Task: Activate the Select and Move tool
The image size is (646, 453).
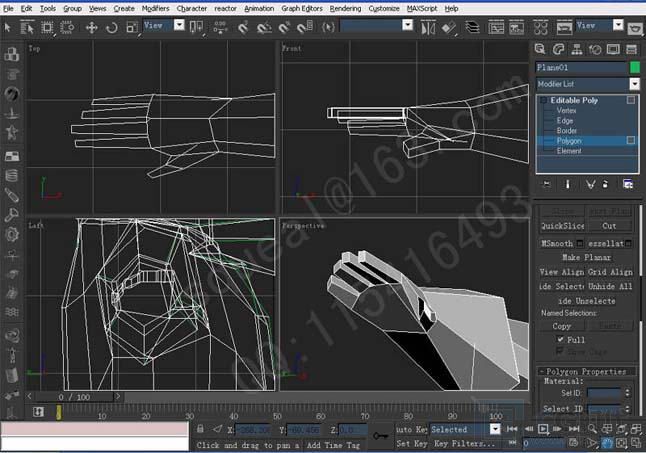Action: pos(91,28)
